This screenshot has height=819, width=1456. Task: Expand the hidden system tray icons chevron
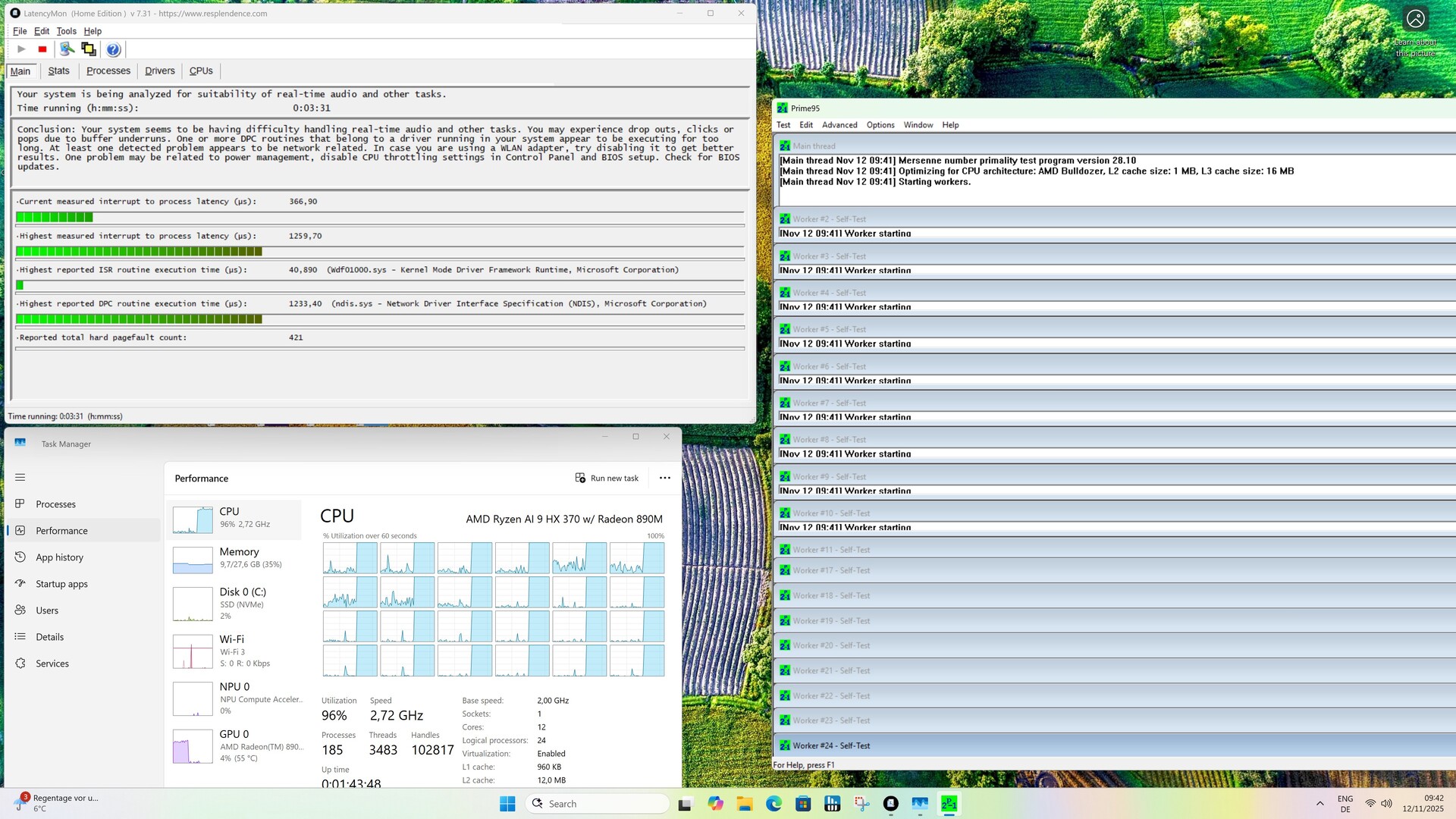[1320, 804]
